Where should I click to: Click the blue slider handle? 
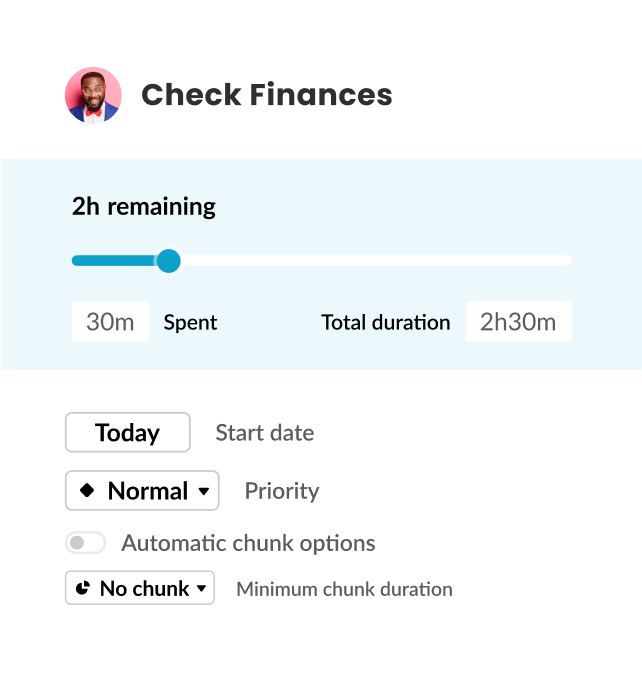pyautogui.click(x=168, y=261)
